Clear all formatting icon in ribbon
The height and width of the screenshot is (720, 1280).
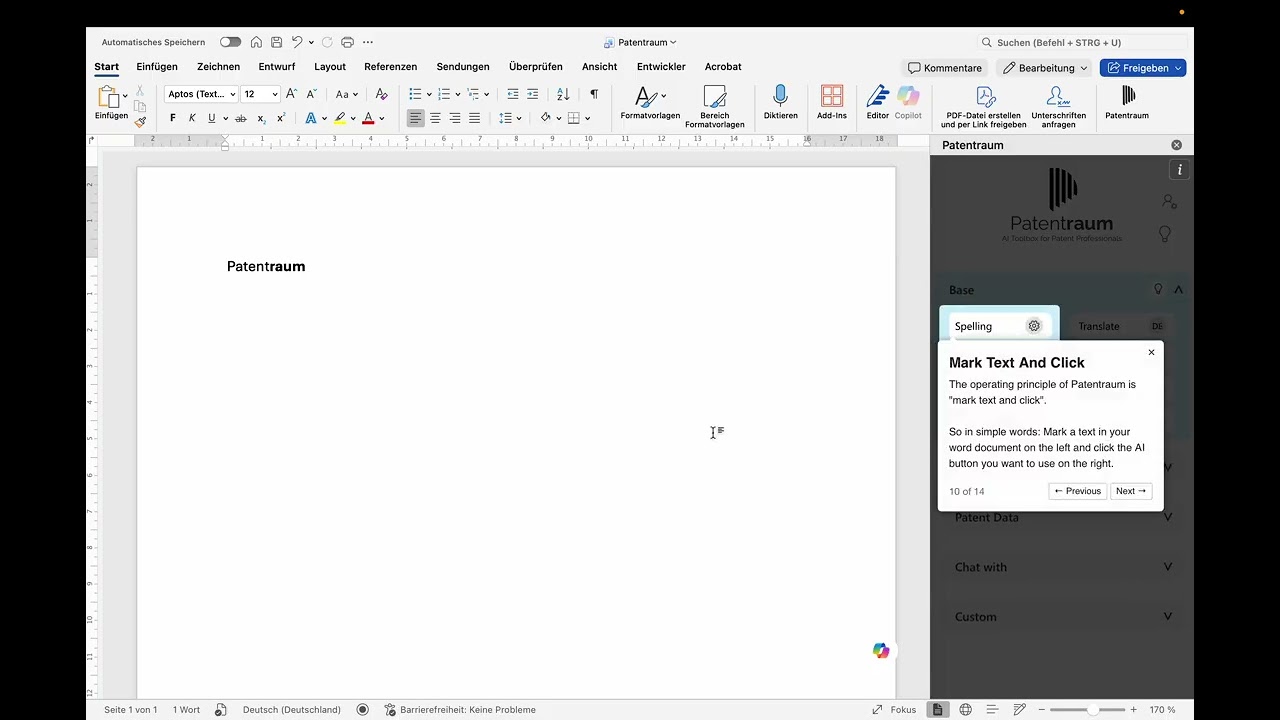coord(381,94)
